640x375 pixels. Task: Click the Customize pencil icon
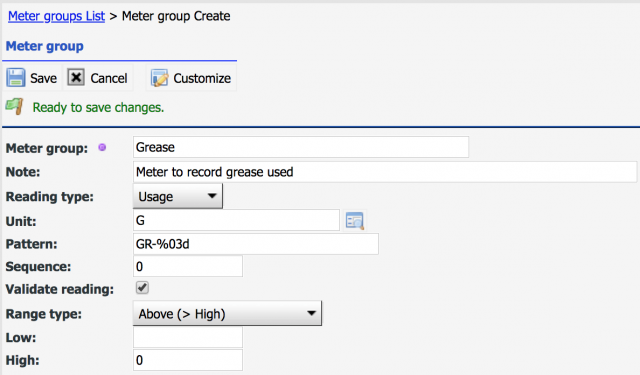pos(159,78)
